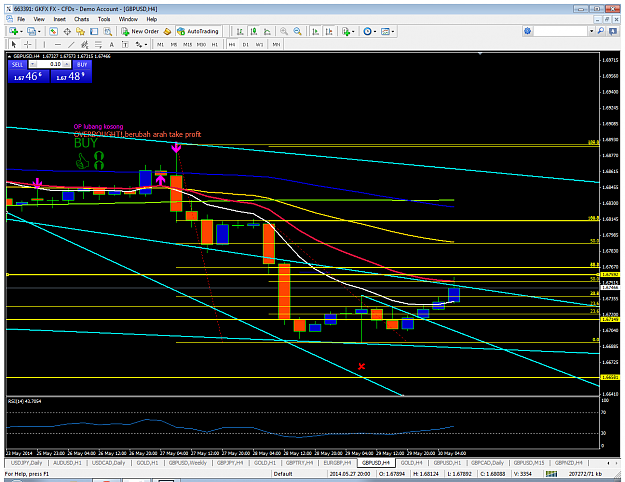Expand the New Chart dropdown arrow
The width and height of the screenshot is (625, 482).
21,31
